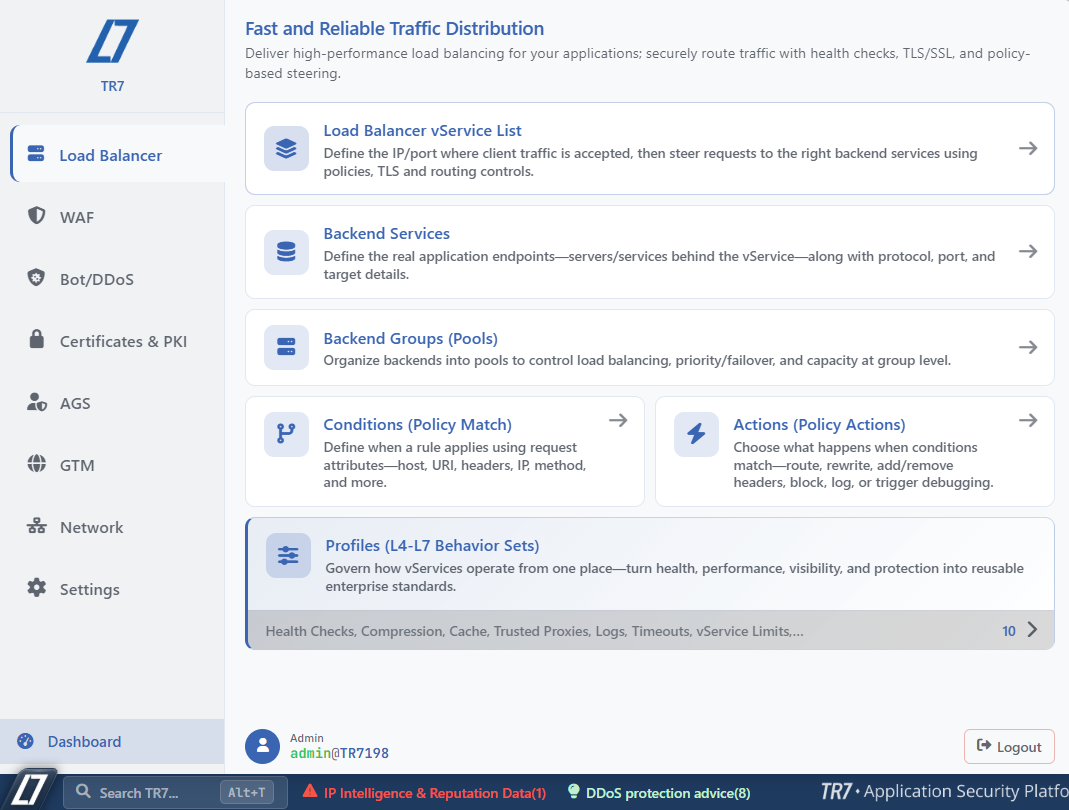Click the Profiles summary list of Health Checks
The height and width of the screenshot is (810, 1069).
point(534,631)
